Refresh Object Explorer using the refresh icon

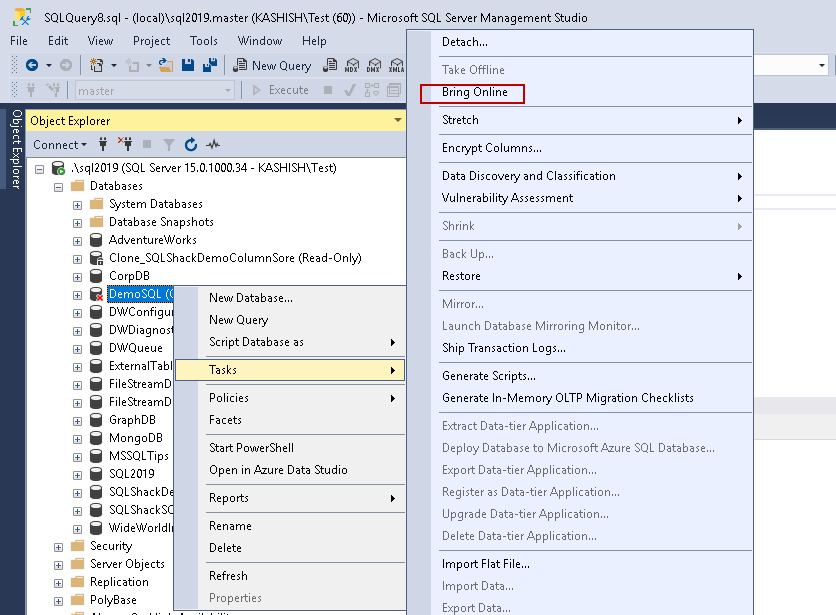click(x=191, y=145)
